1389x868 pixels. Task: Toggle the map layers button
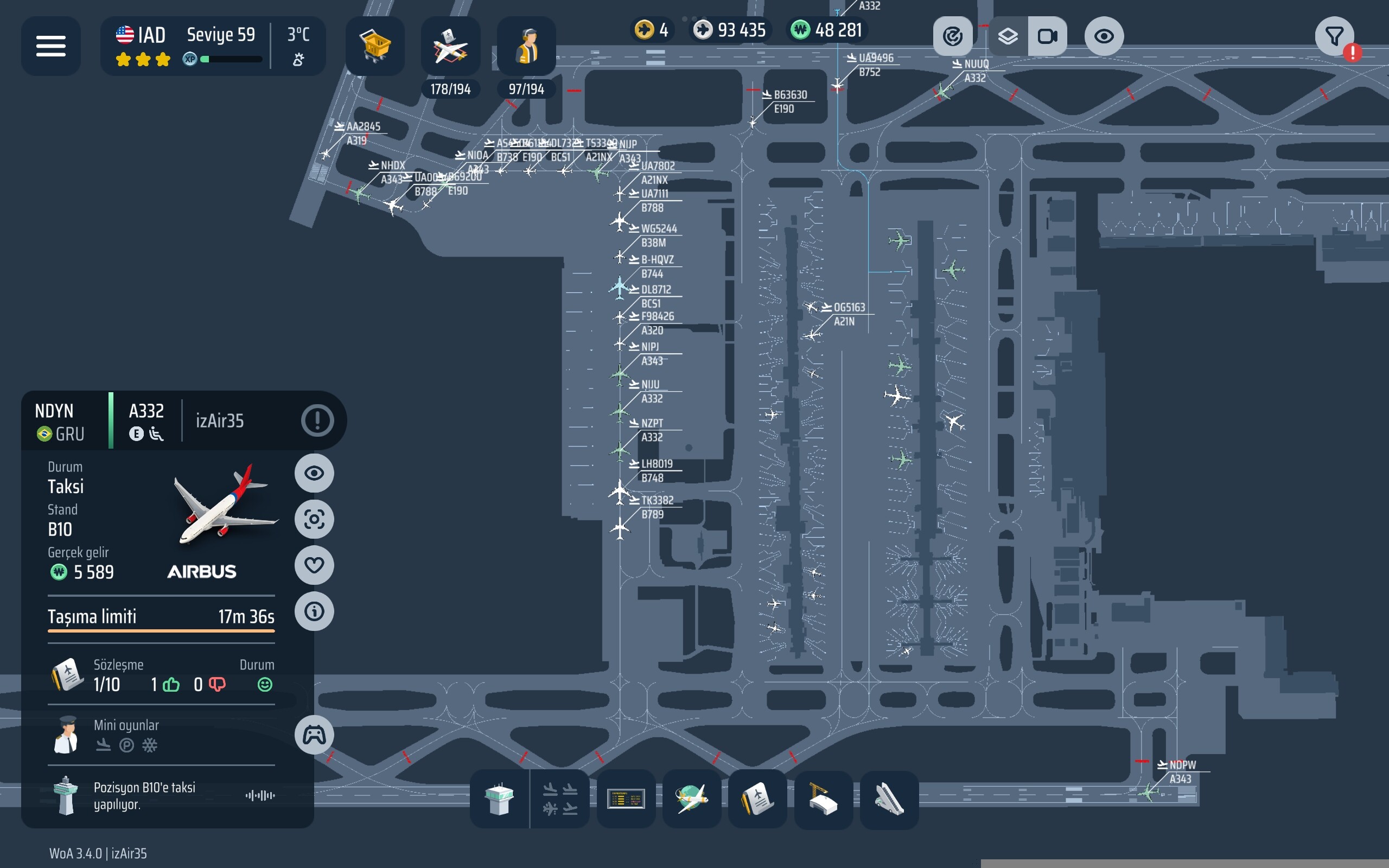(1008, 37)
